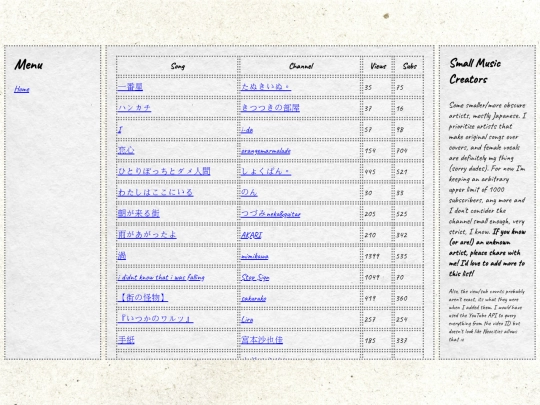Image resolution: width=540 pixels, height=405 pixels.
Task: Open the song link 雨があがったよ
Action: (147, 235)
